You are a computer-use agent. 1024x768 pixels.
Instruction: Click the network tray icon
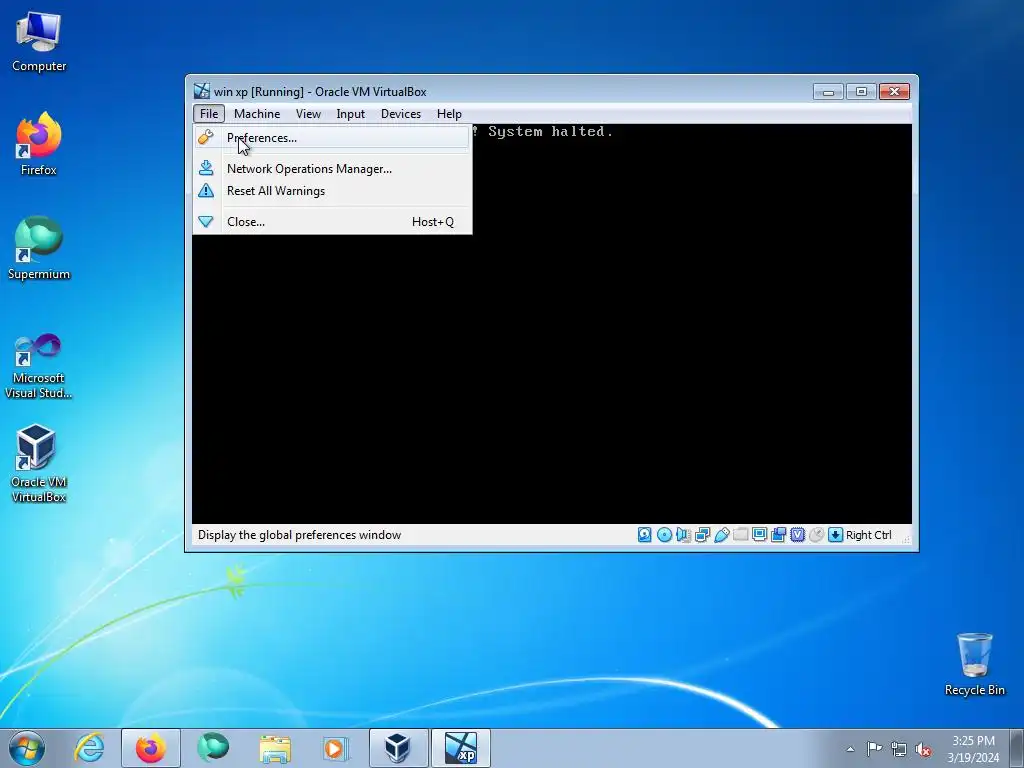899,749
